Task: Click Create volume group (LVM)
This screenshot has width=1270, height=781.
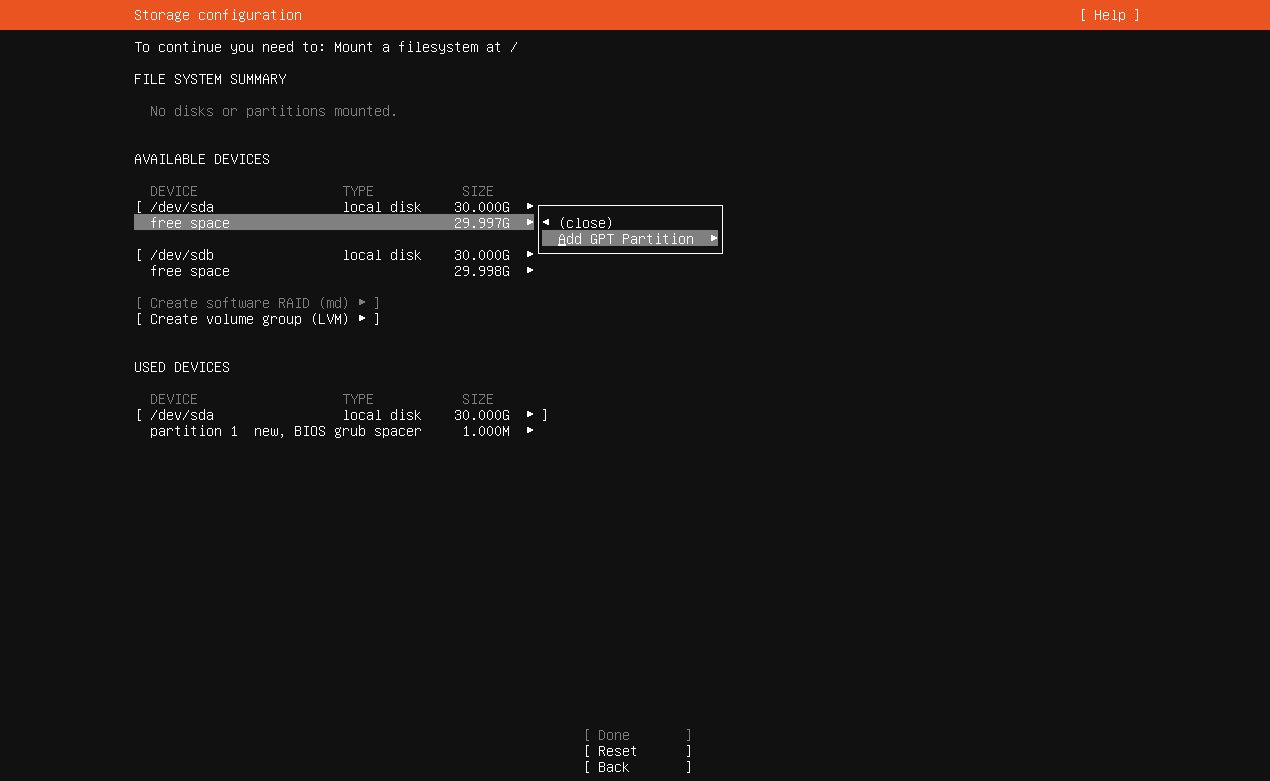Action: 257,319
